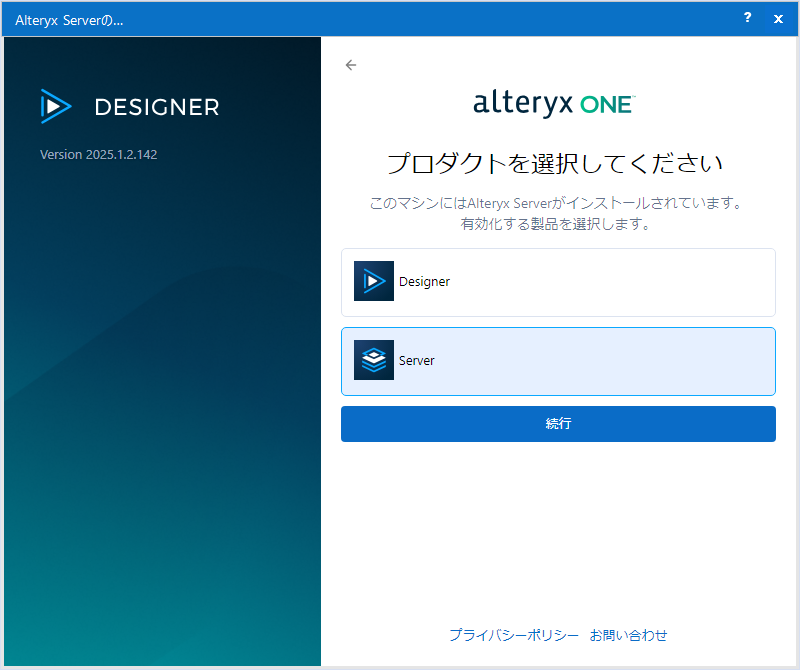Viewport: 800px width, 670px height.
Task: Click the text stating Alteryx Server is installed
Action: (556, 203)
